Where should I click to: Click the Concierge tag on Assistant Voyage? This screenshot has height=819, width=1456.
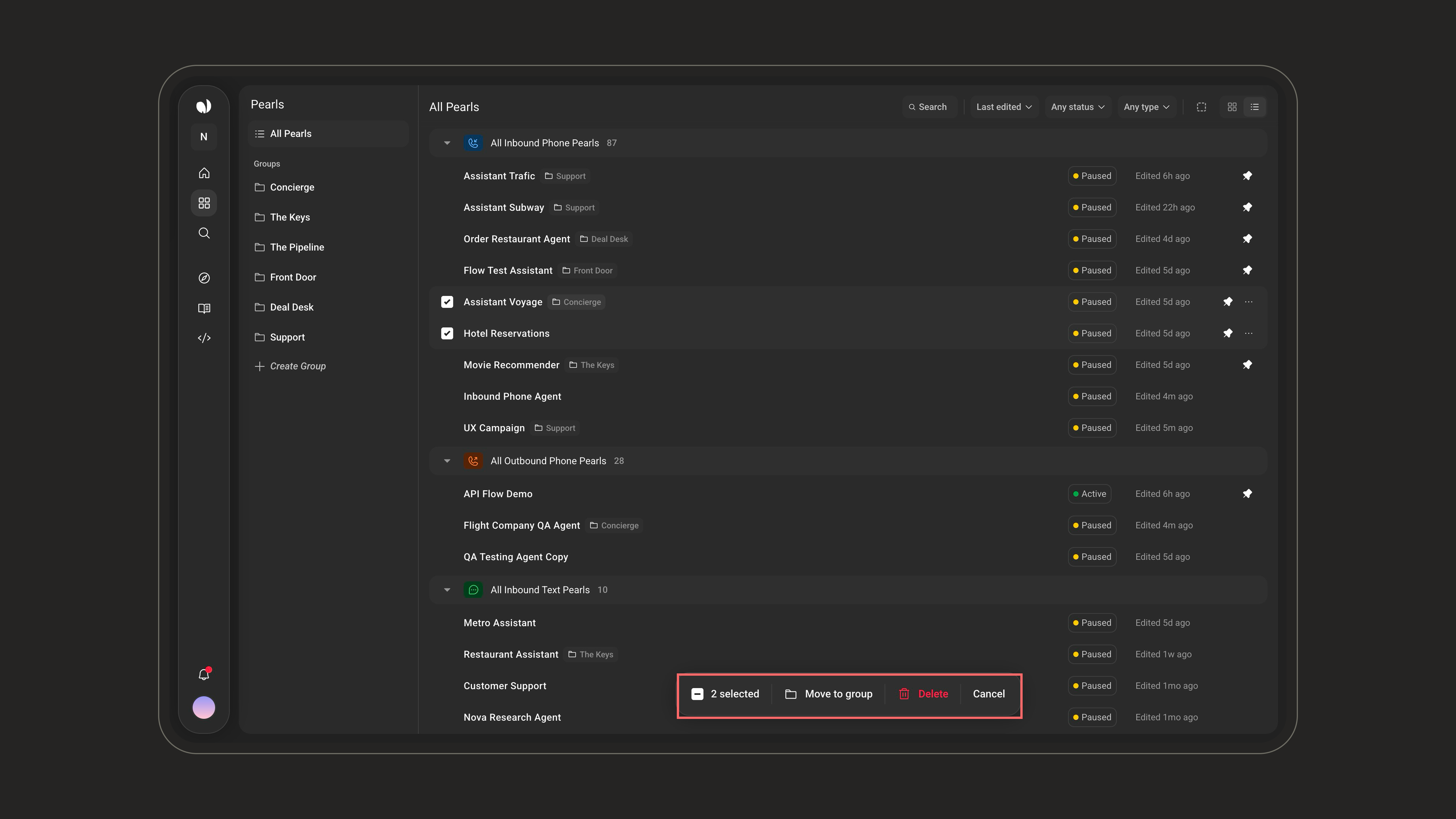[x=576, y=302]
